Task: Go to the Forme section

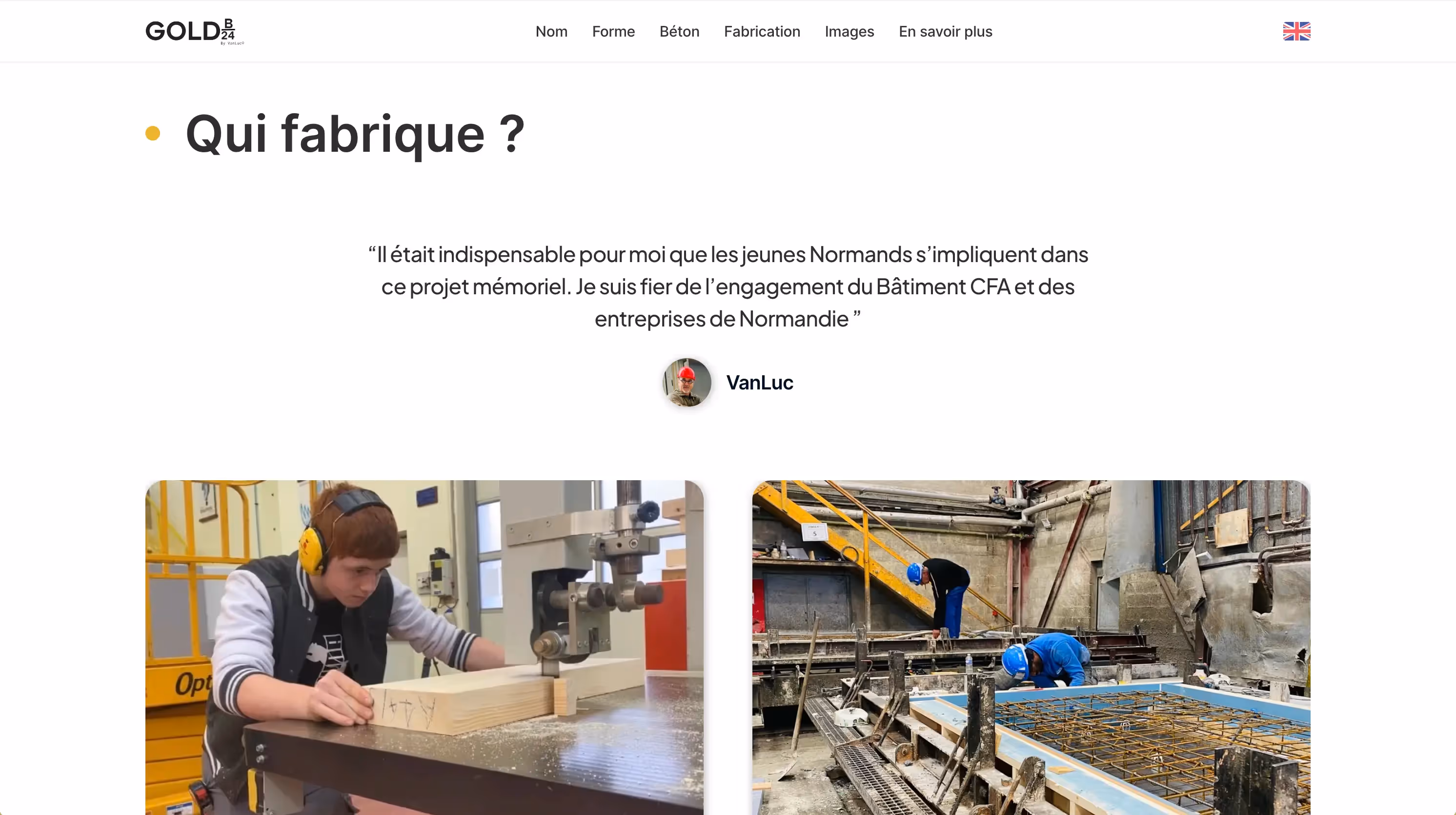Action: pyautogui.click(x=613, y=32)
